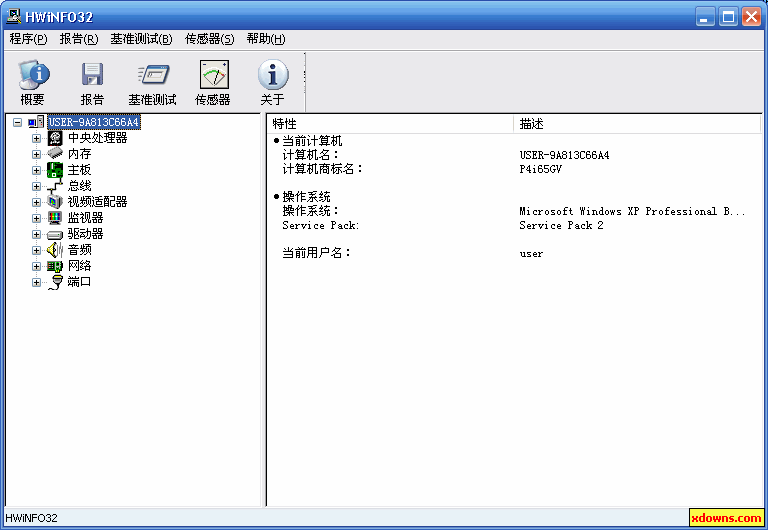Click the HWiNFO32 title bar app icon
Image resolution: width=768 pixels, height=530 pixels.
click(14, 17)
